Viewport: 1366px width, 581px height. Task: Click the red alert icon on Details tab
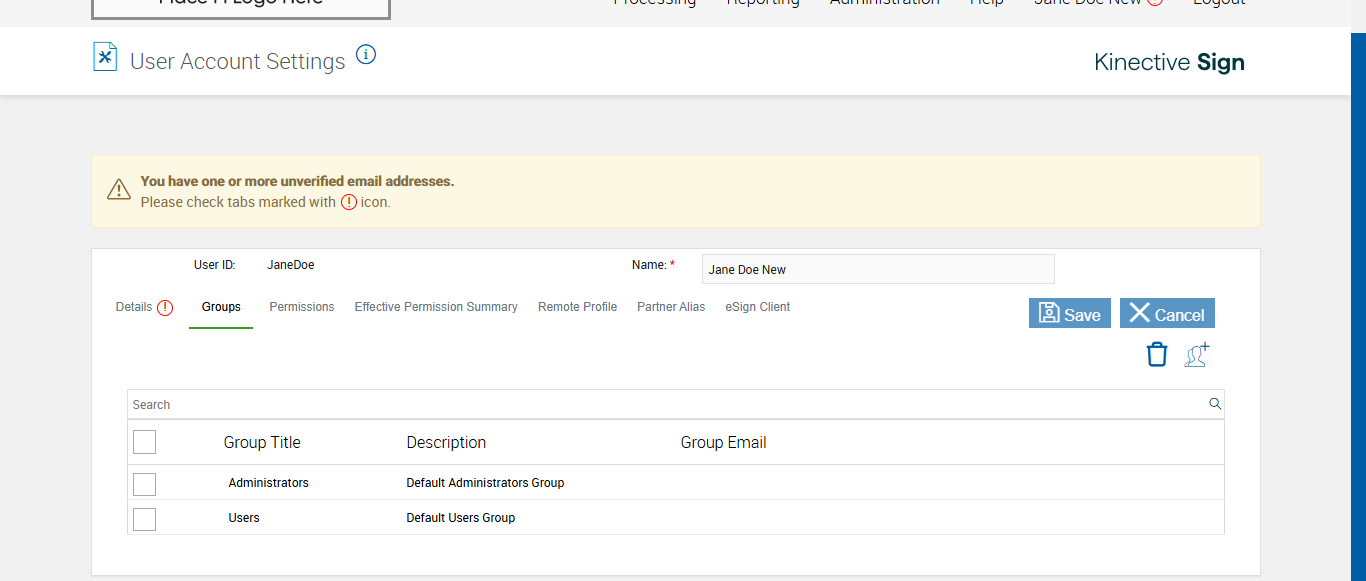pyautogui.click(x=165, y=308)
